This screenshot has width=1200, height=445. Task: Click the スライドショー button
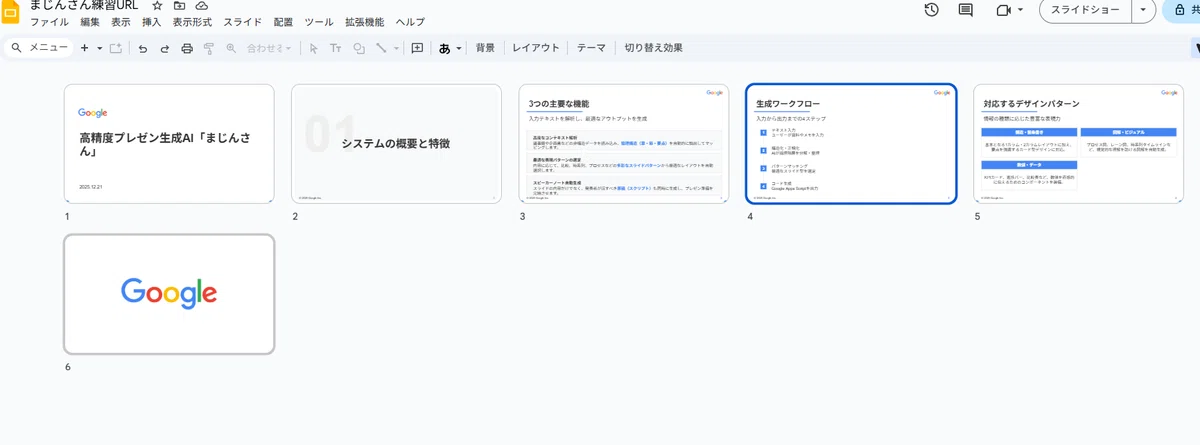click(x=1085, y=10)
